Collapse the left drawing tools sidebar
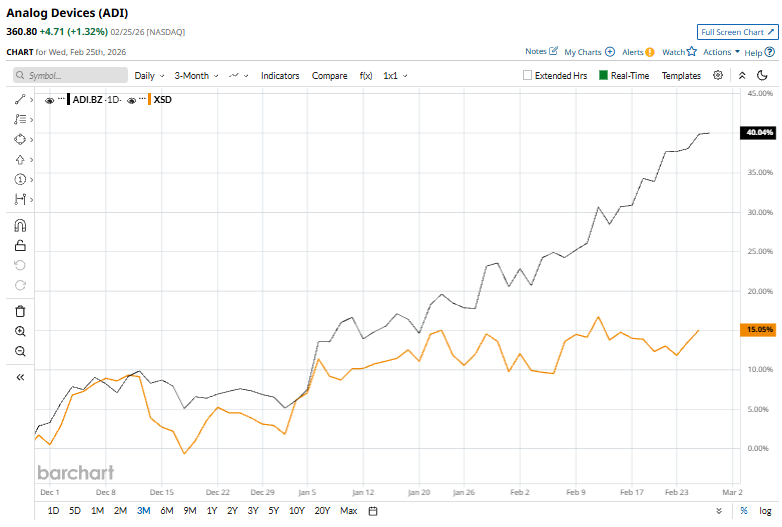 [20, 377]
